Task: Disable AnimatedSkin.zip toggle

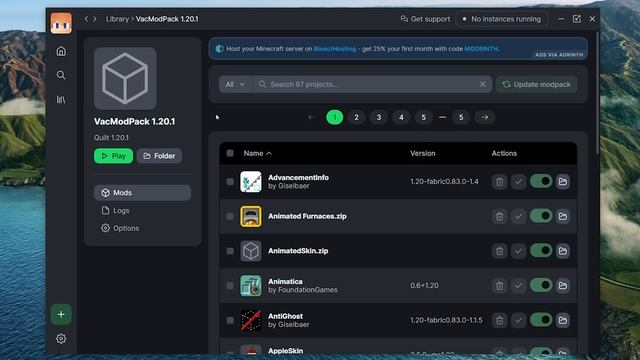Action: [x=541, y=251]
